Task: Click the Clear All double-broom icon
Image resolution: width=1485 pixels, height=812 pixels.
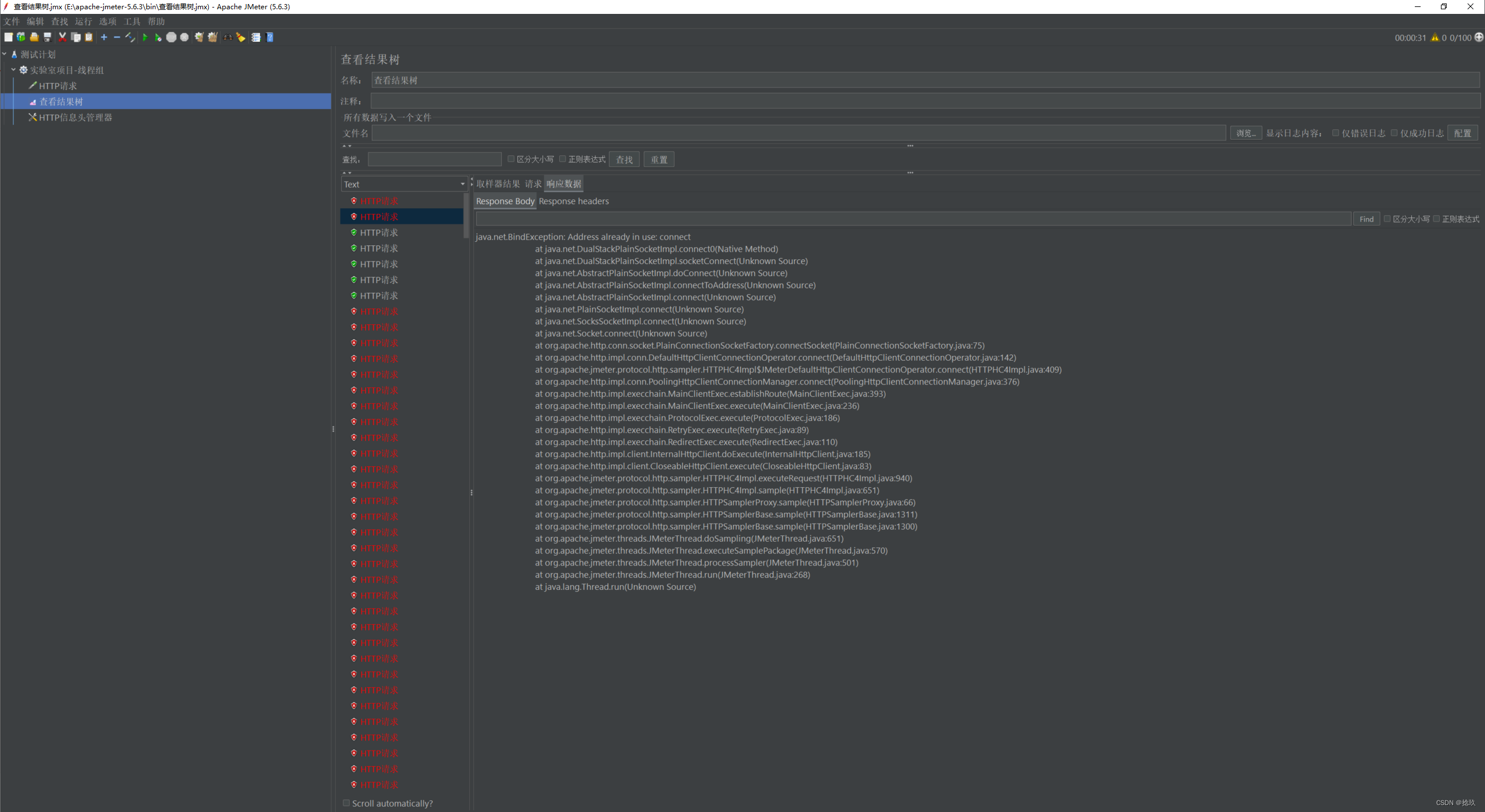Action: (212, 37)
